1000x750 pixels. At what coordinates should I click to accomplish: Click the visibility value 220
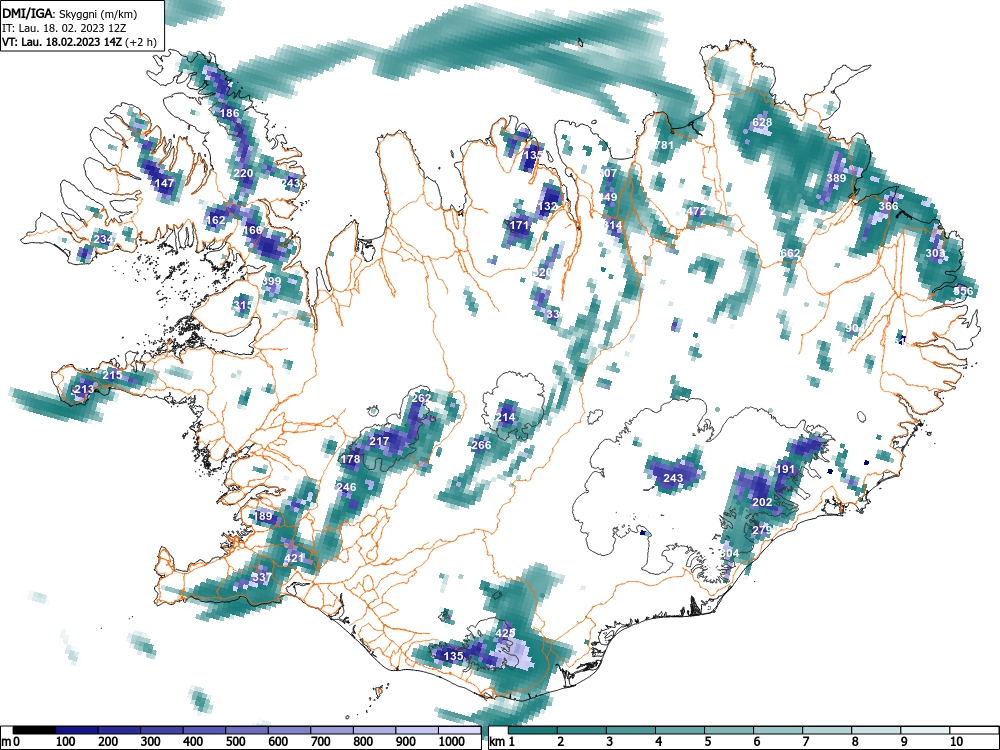tap(243, 173)
